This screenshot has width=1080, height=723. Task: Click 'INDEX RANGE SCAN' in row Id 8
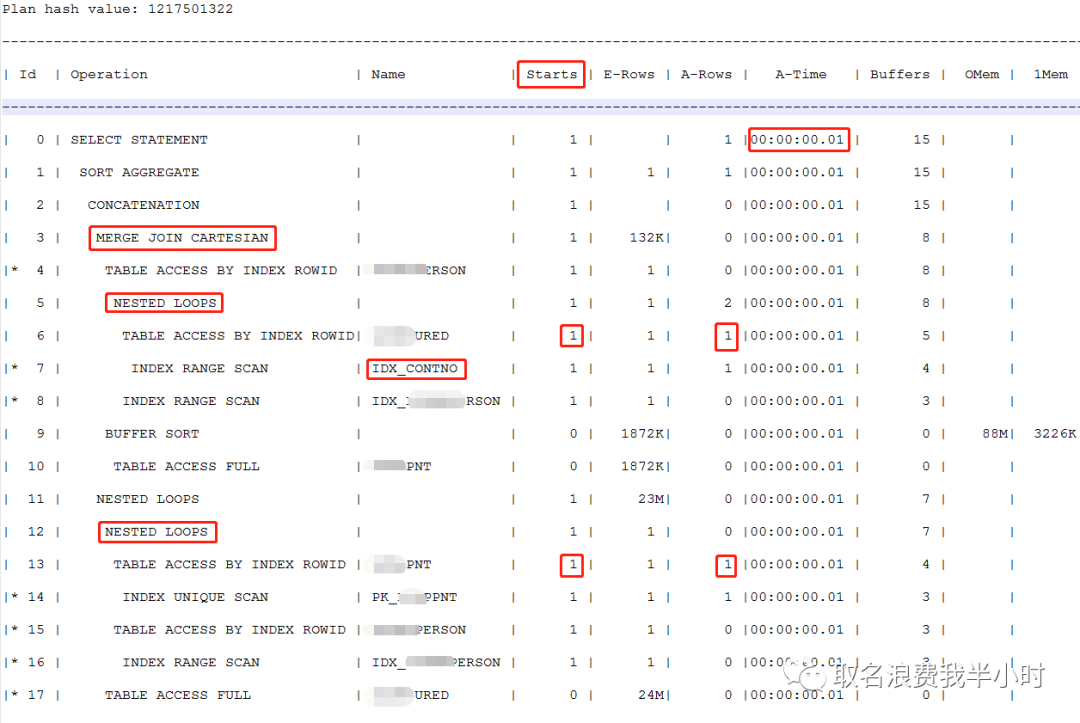(x=191, y=401)
